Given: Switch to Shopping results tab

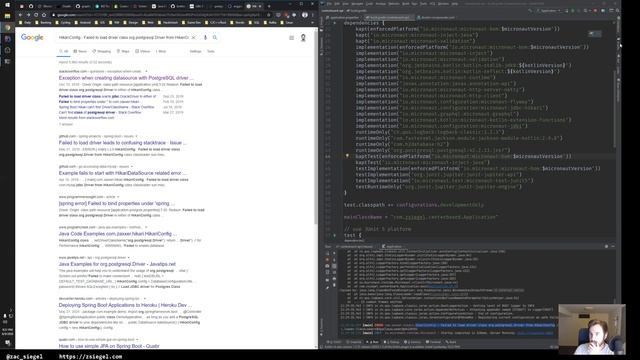Looking at the screenshot, I should (102, 51).
